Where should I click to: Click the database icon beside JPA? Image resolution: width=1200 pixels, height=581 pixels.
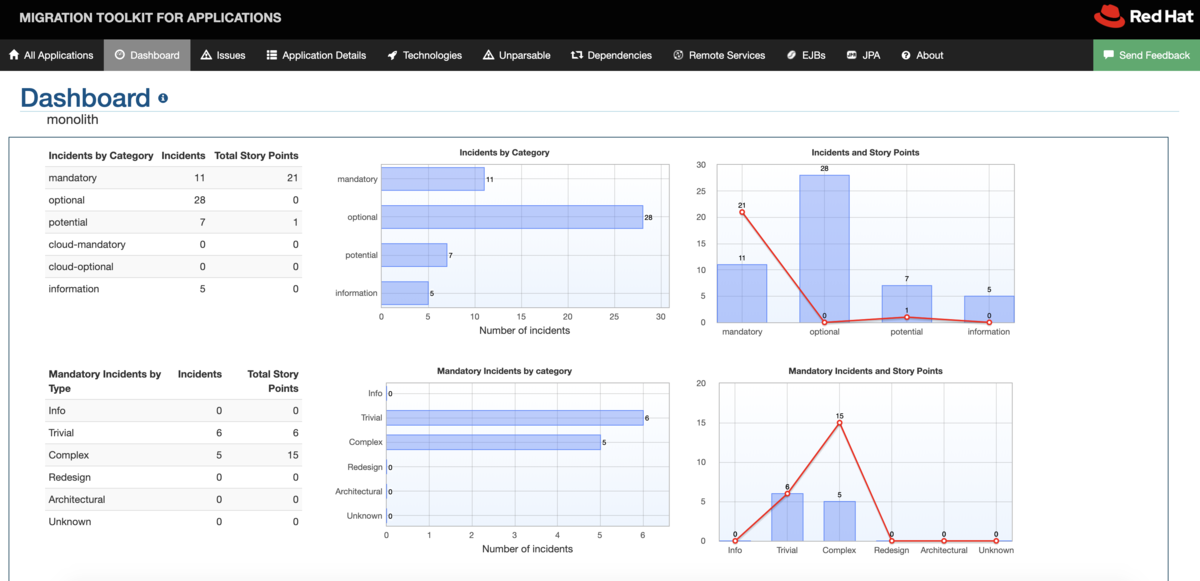(x=851, y=55)
